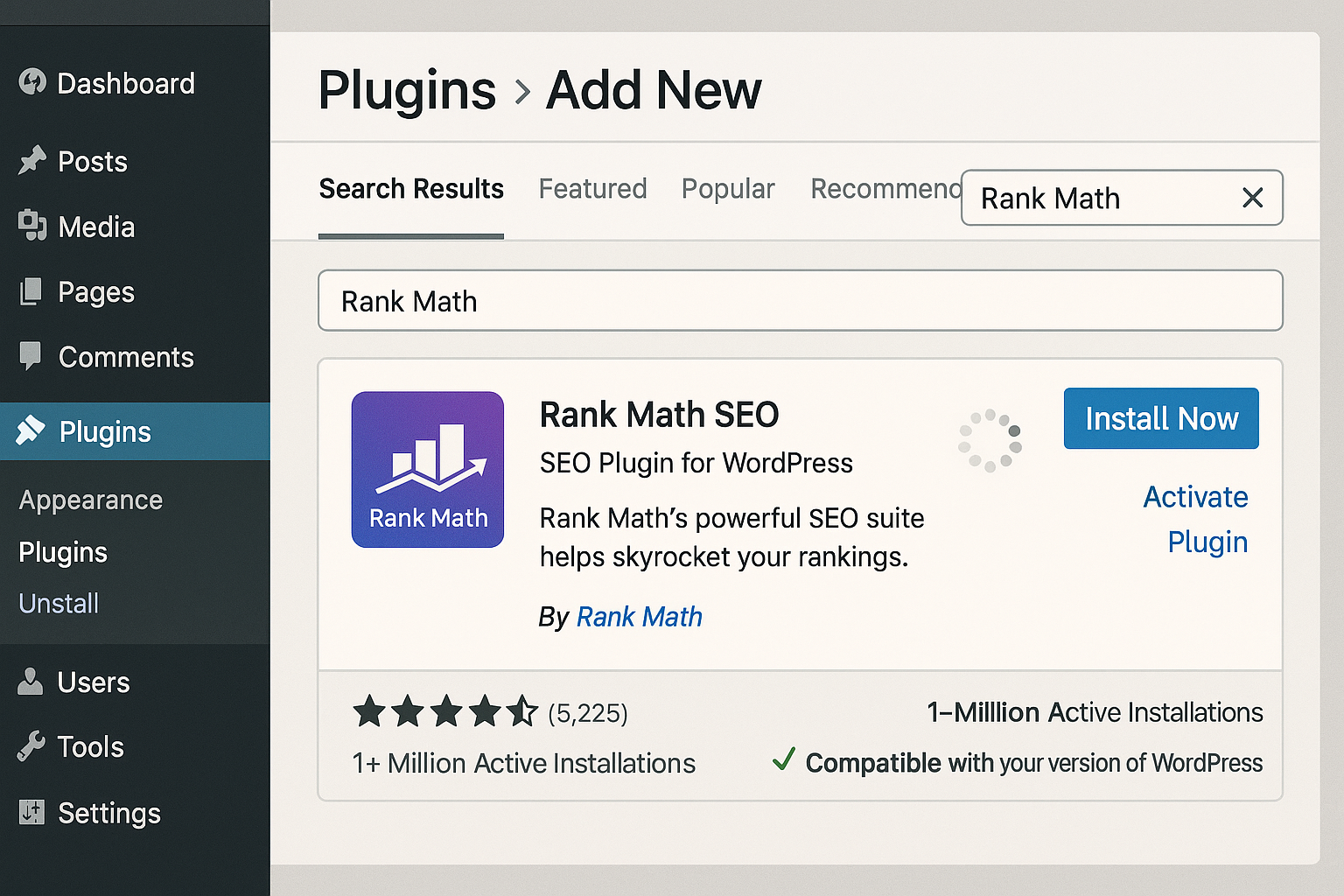The width and height of the screenshot is (1344, 896).
Task: Click the 'SEO Plugin for WordPress' subtitle
Action: pos(696,463)
